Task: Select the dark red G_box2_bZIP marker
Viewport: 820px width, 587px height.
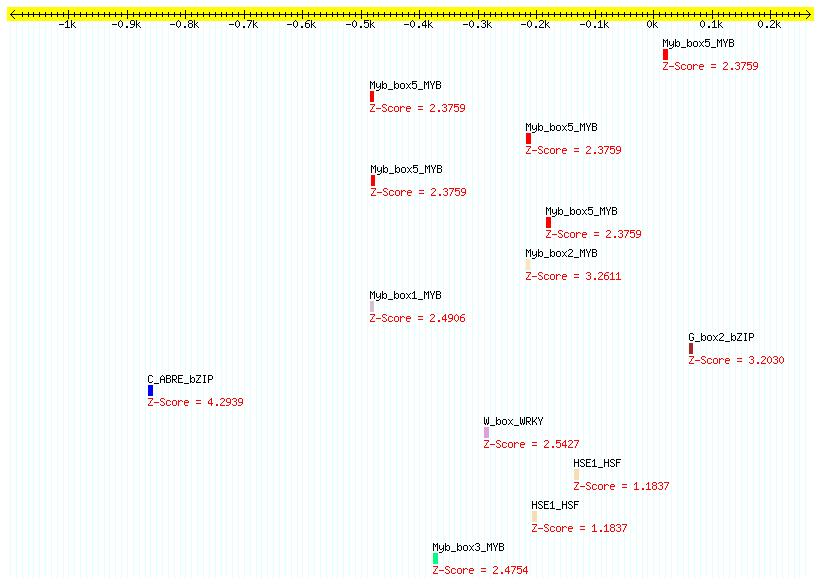Action: [690, 348]
